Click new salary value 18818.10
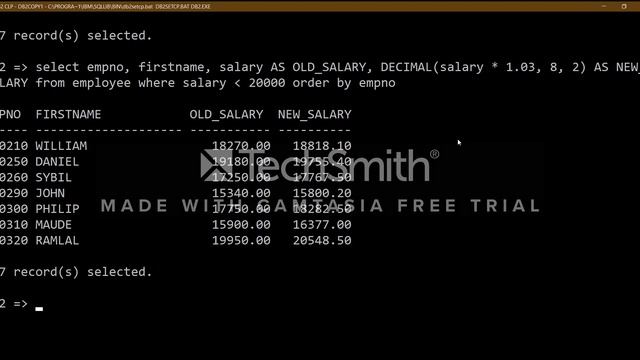640x360 pixels. pyautogui.click(x=322, y=146)
